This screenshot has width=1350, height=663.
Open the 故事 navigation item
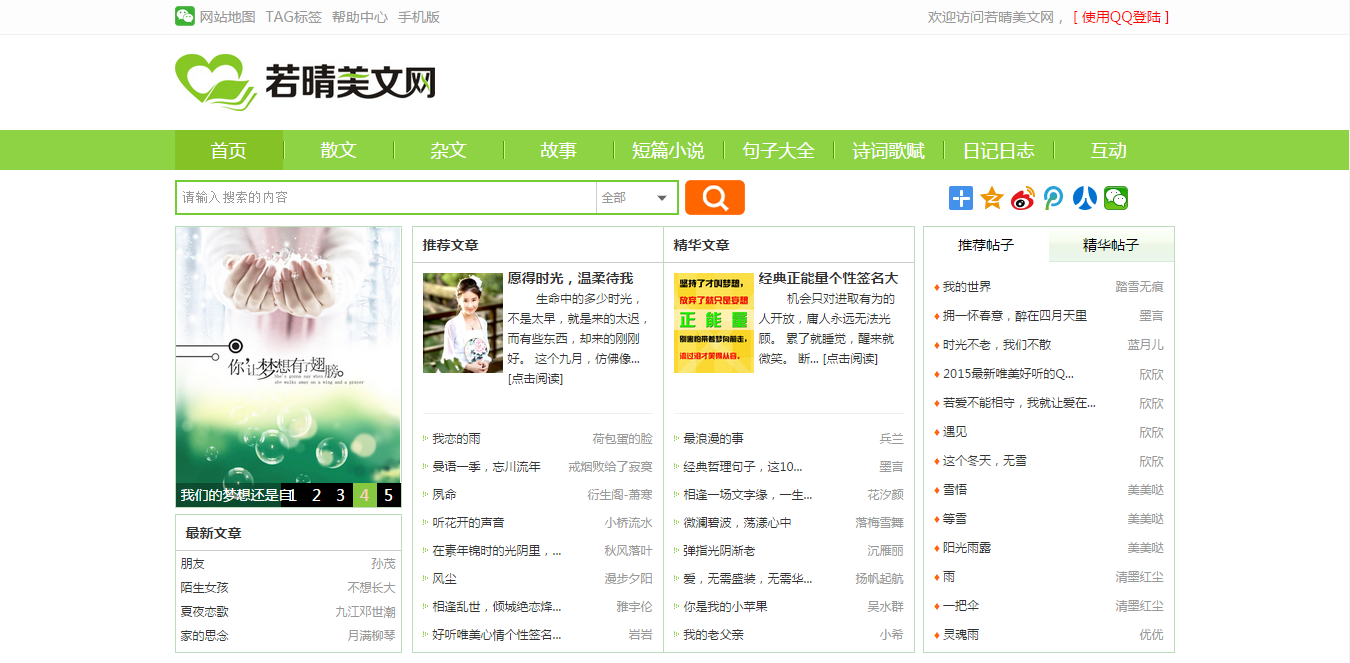[x=559, y=150]
